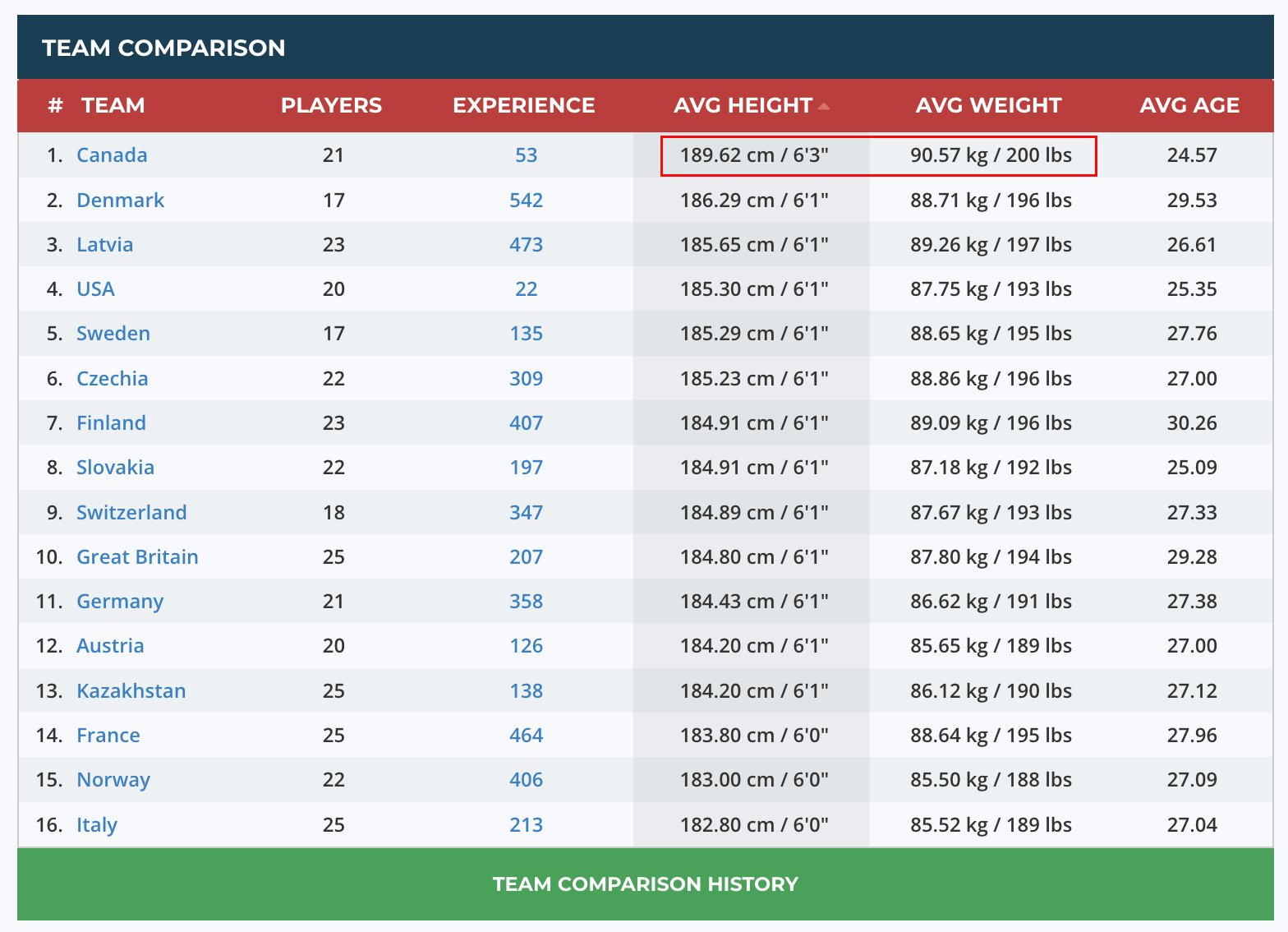The image size is (1288, 932).
Task: Select Kazakhstan's experience value 138
Action: [x=527, y=691]
